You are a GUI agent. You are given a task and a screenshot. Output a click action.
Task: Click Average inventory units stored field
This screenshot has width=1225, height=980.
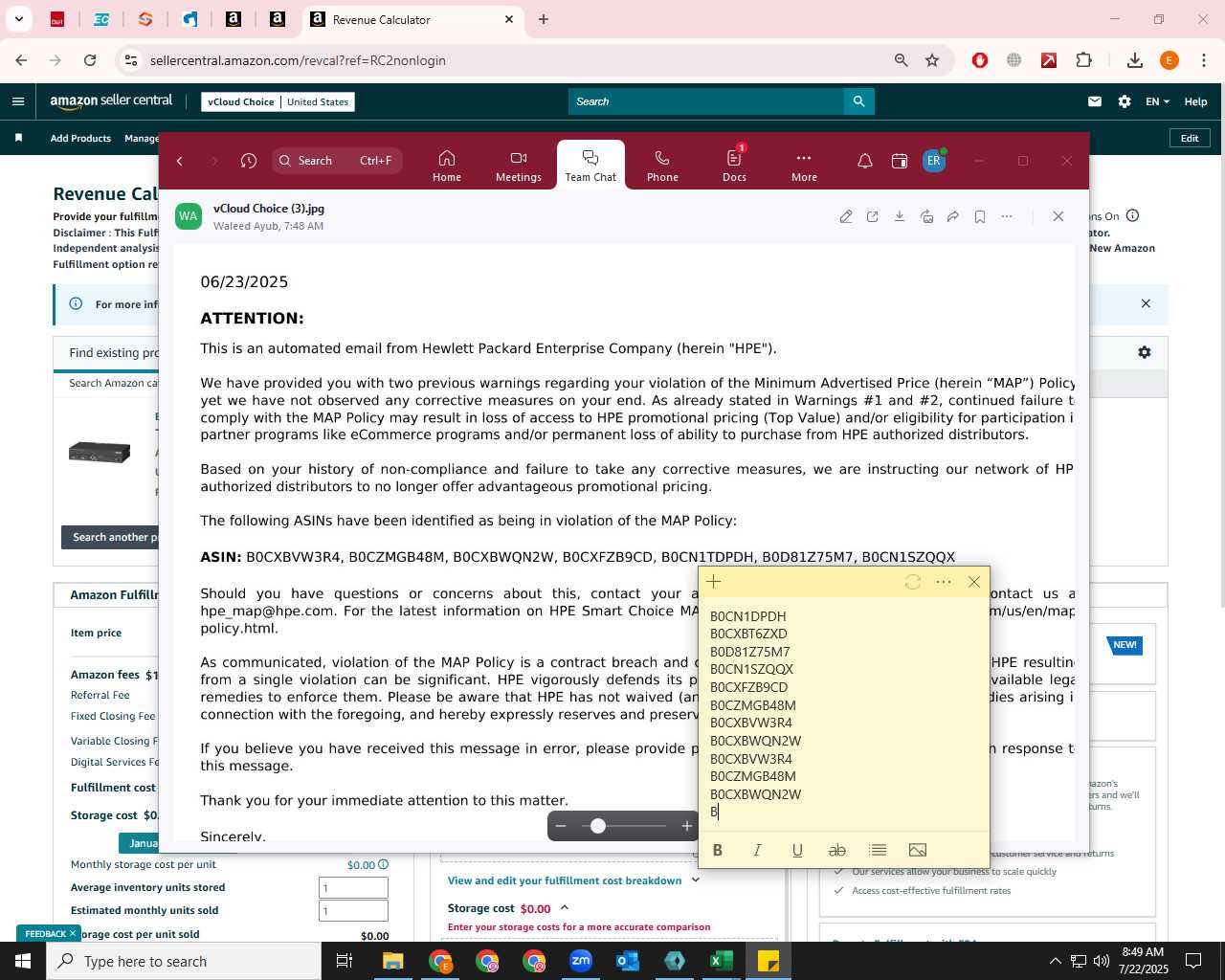(353, 887)
